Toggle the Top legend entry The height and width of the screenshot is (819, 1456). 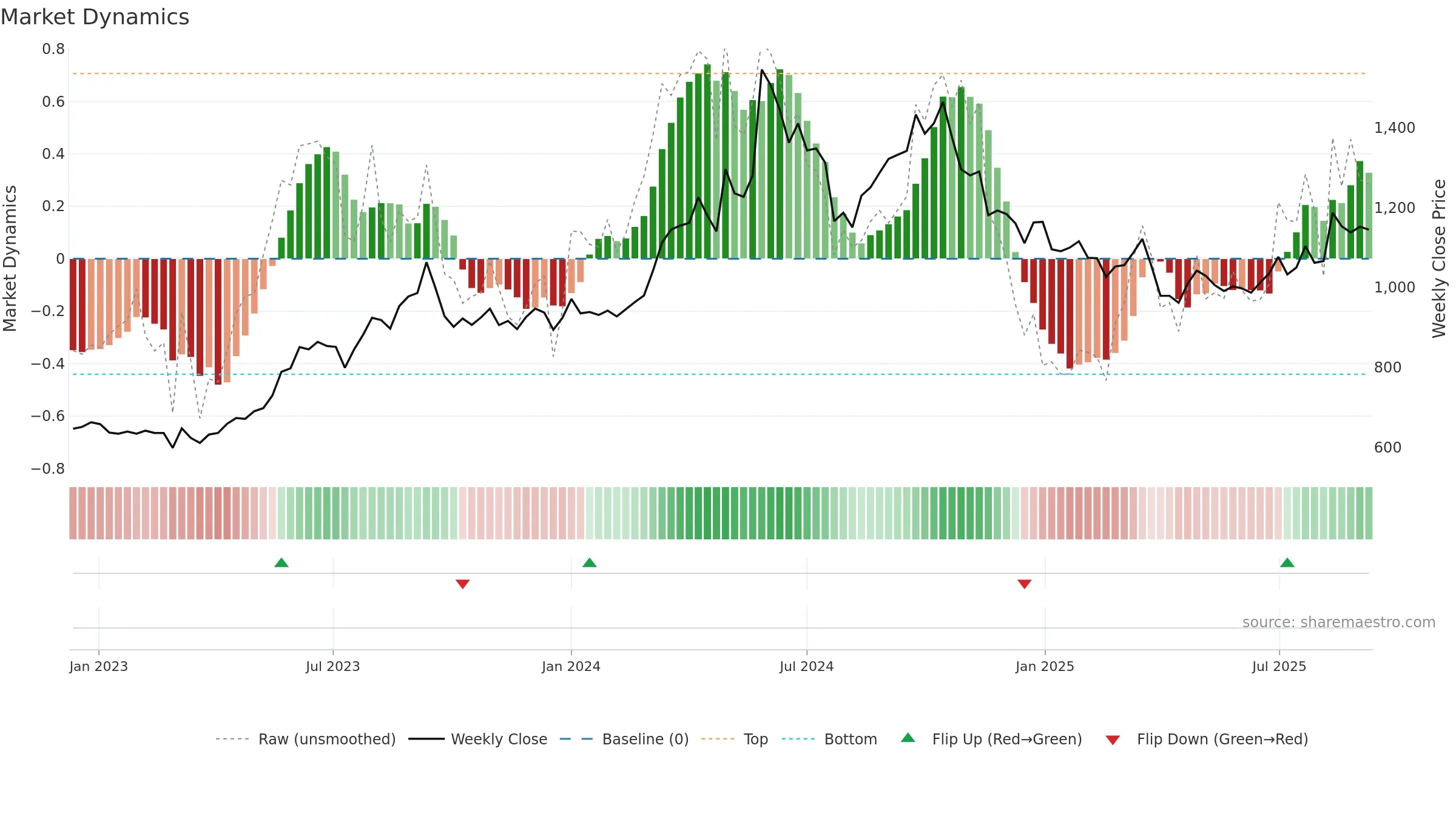(735, 739)
